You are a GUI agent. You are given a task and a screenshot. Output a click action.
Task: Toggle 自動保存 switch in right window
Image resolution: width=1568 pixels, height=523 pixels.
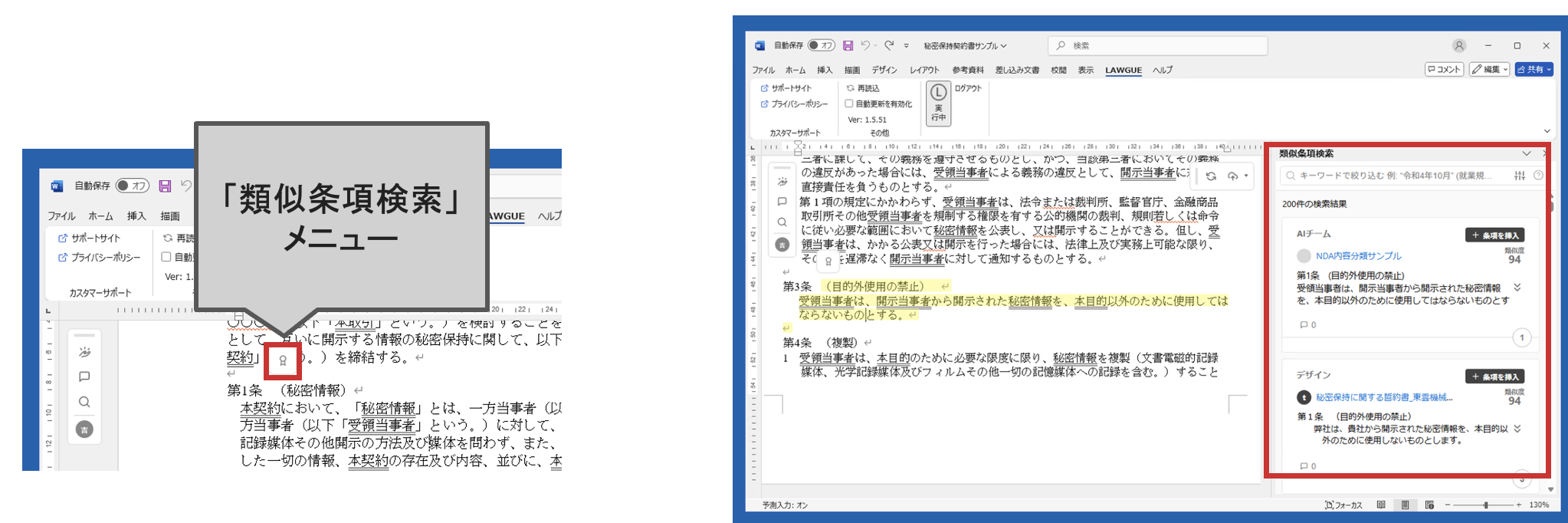coord(821,46)
